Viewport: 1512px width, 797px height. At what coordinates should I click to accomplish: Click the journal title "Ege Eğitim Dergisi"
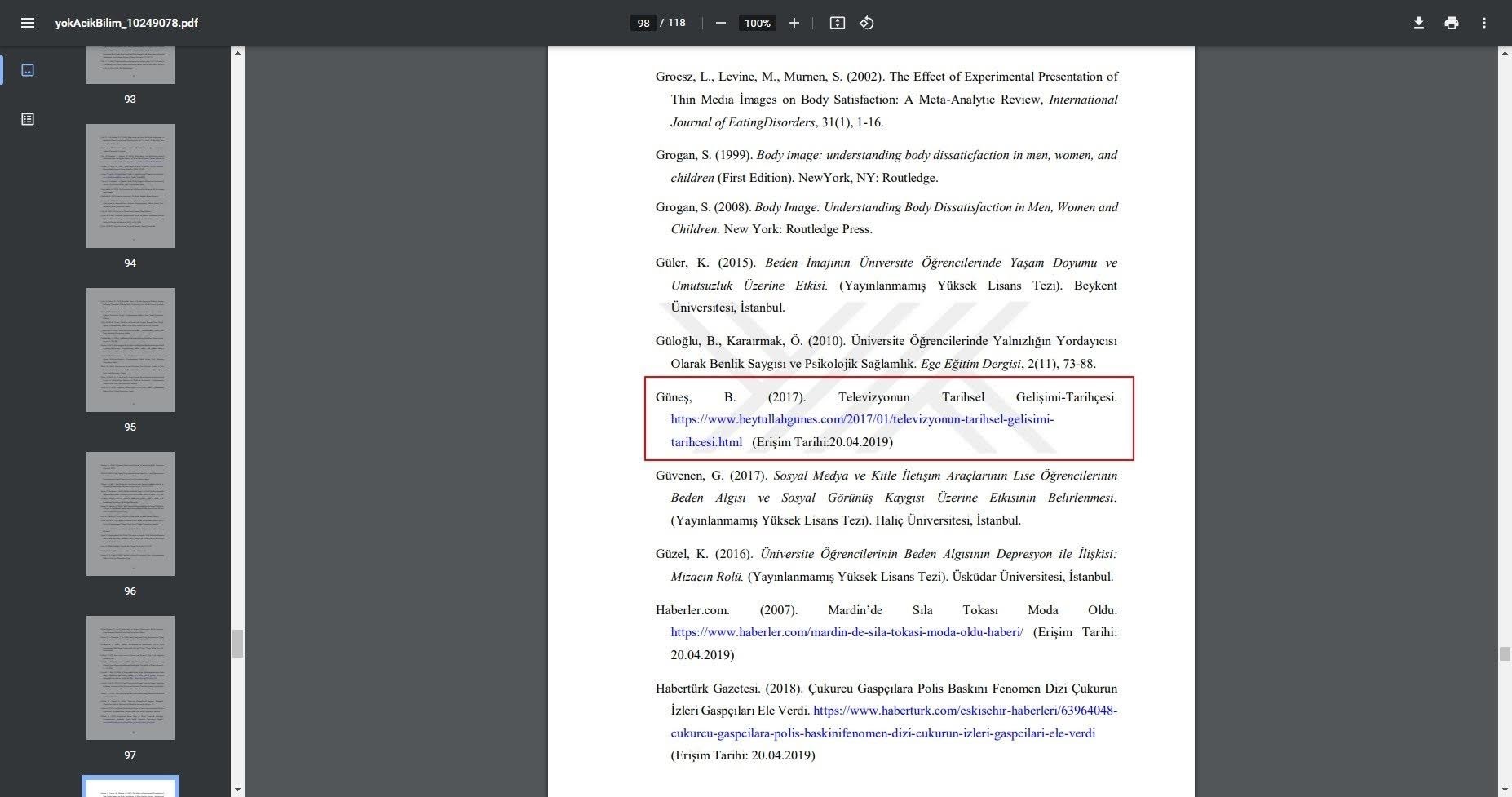(970, 364)
